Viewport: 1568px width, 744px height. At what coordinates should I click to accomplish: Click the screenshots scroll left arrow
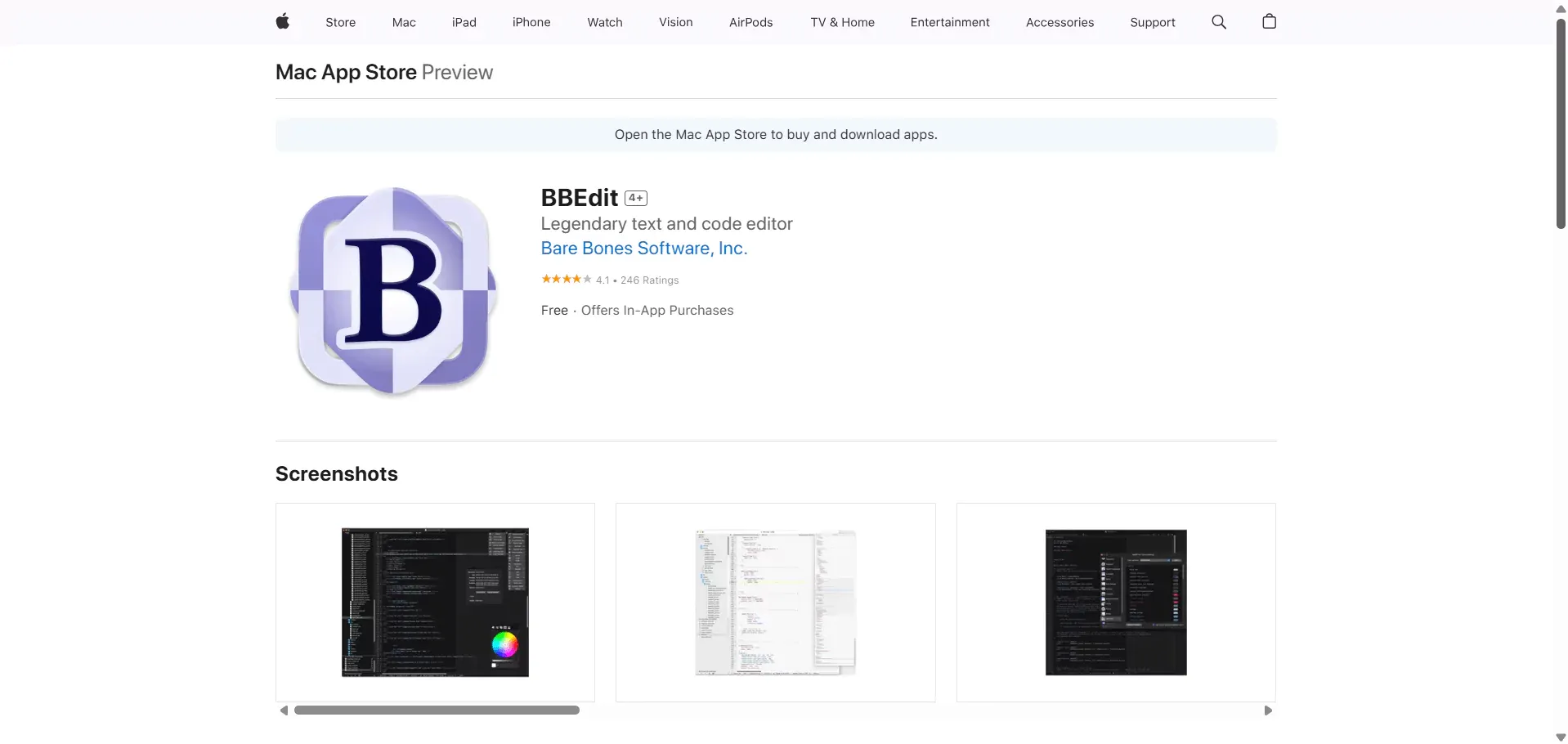pyautogui.click(x=284, y=710)
